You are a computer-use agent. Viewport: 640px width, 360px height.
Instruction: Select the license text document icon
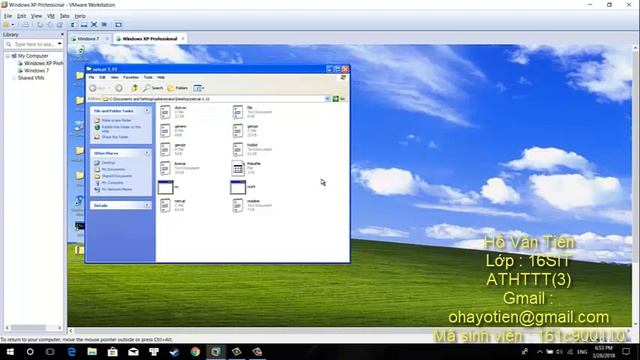tap(165, 168)
